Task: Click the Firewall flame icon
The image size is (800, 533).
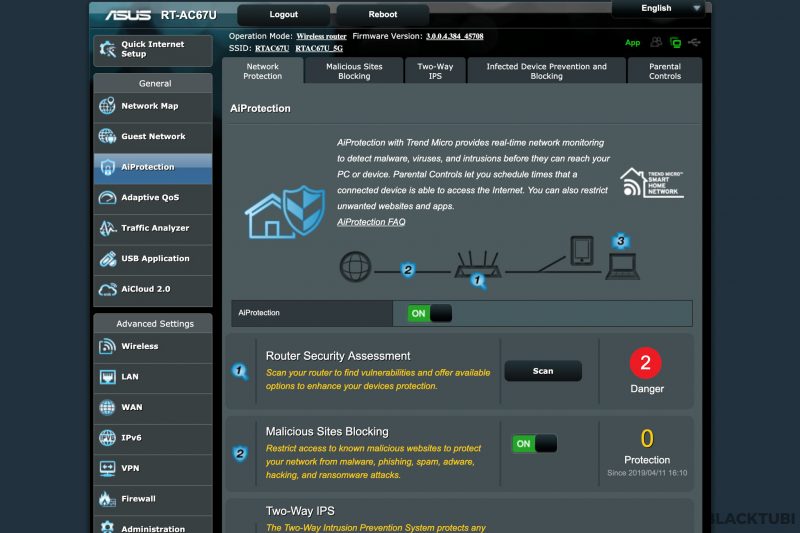Action: tap(107, 499)
